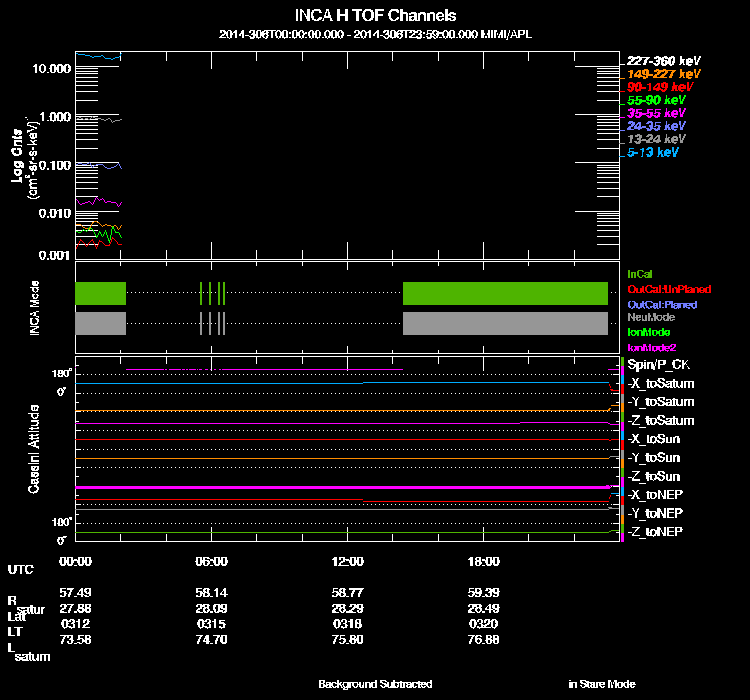Click the magenta 35-55 keV legend label
The image size is (750, 700).
point(655,113)
